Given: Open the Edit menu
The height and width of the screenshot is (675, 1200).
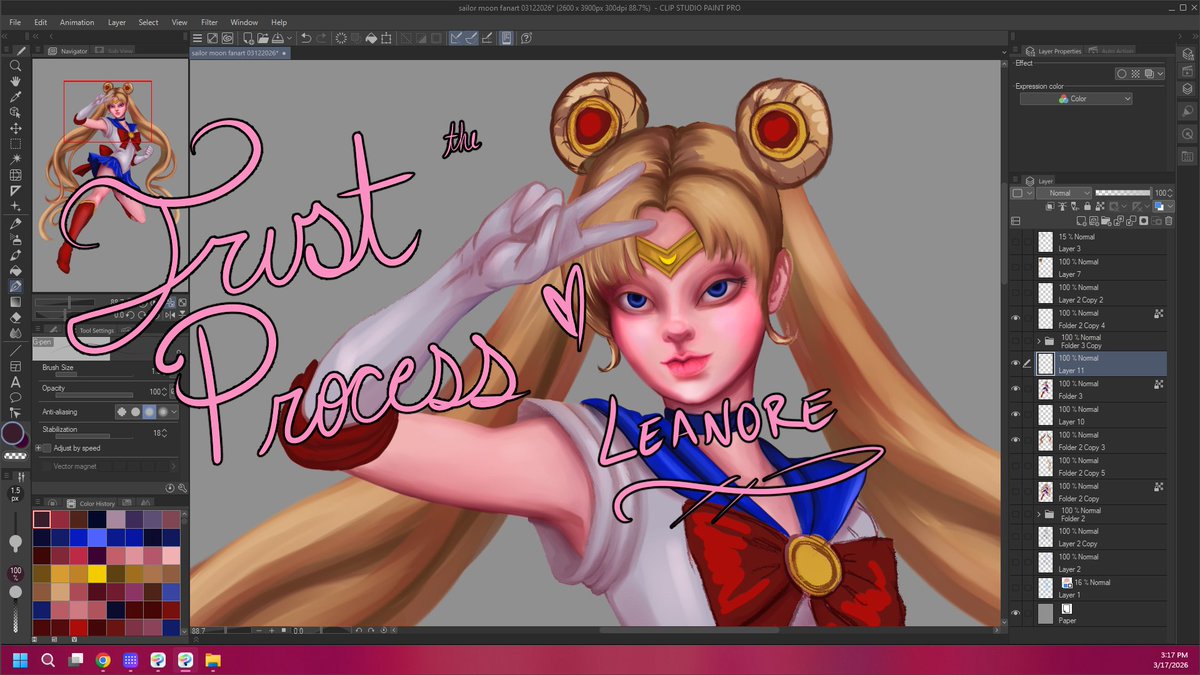Looking at the screenshot, I should click(41, 22).
